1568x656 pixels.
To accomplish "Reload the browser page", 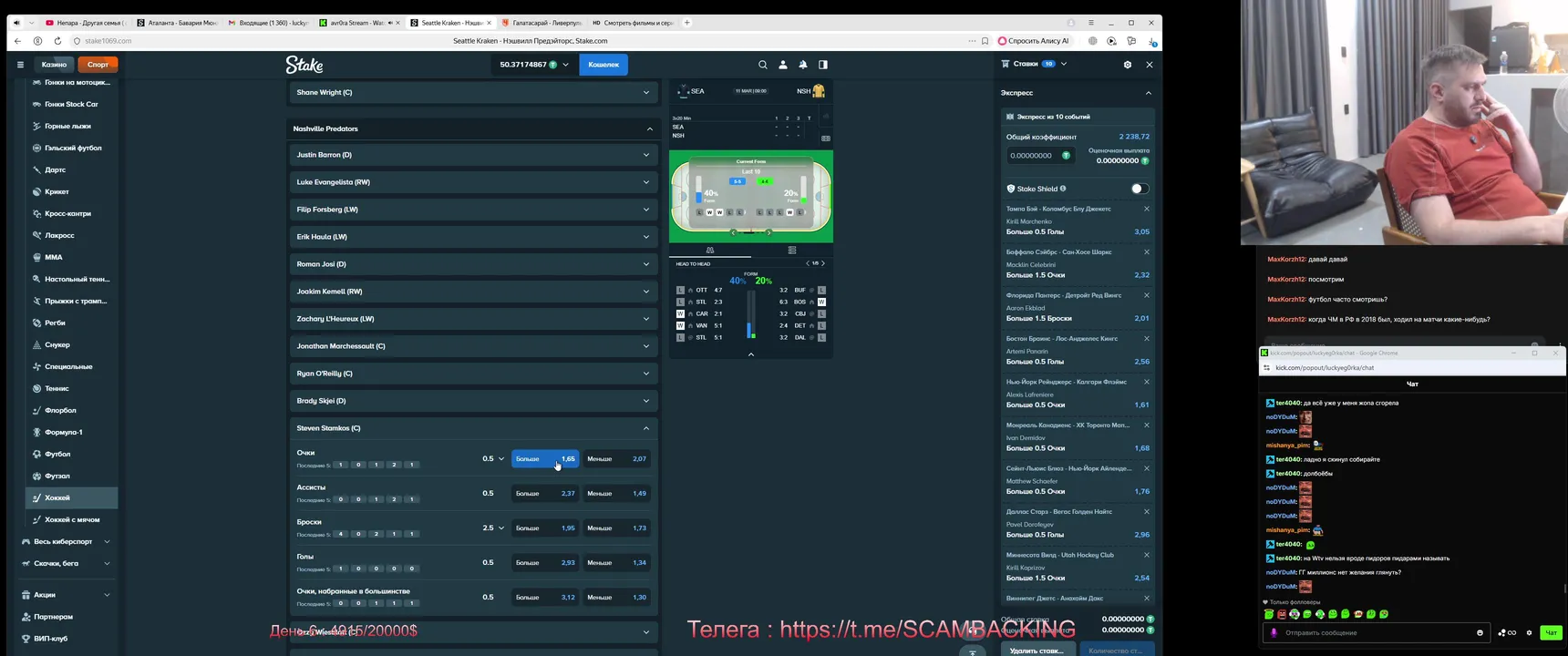I will point(57,41).
